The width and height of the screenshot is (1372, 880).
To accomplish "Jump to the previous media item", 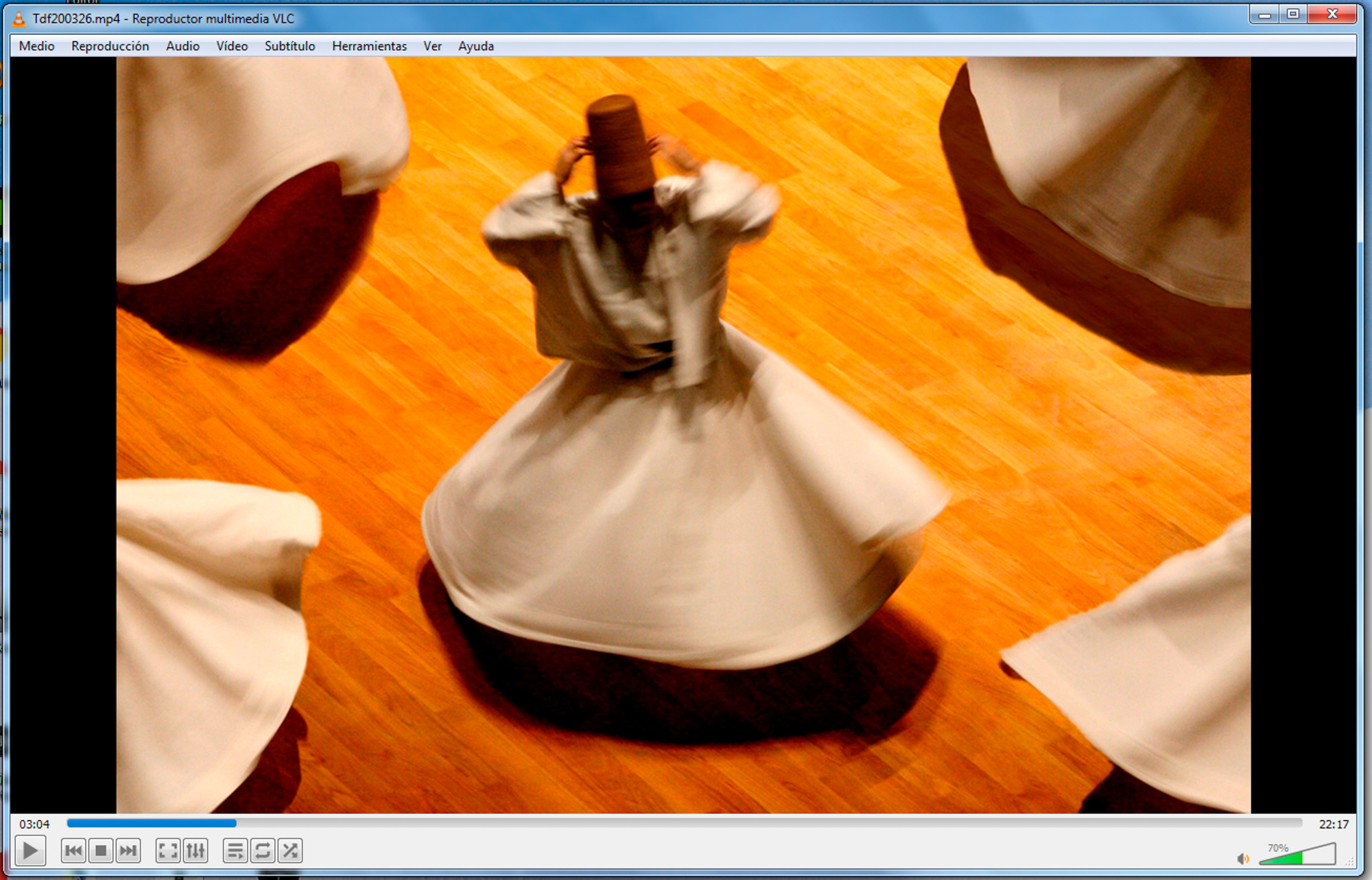I will [73, 851].
